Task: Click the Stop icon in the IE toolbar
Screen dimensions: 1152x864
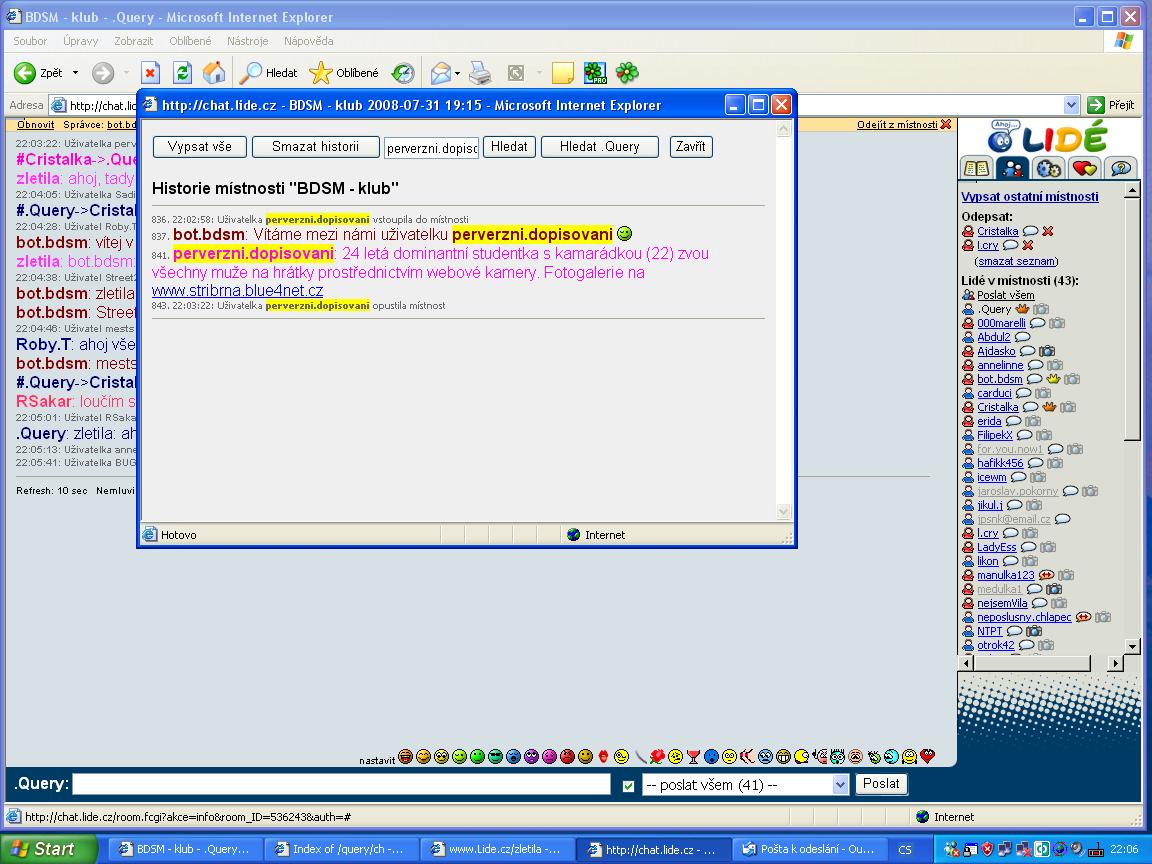Action: click(151, 73)
